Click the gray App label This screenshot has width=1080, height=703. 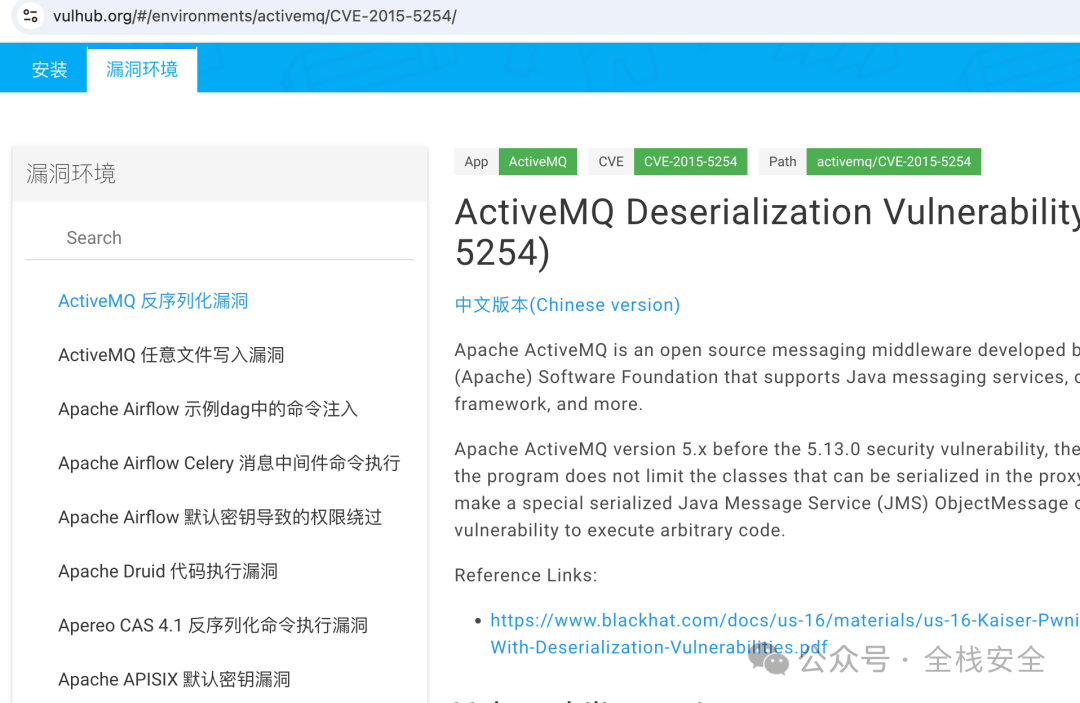476,162
